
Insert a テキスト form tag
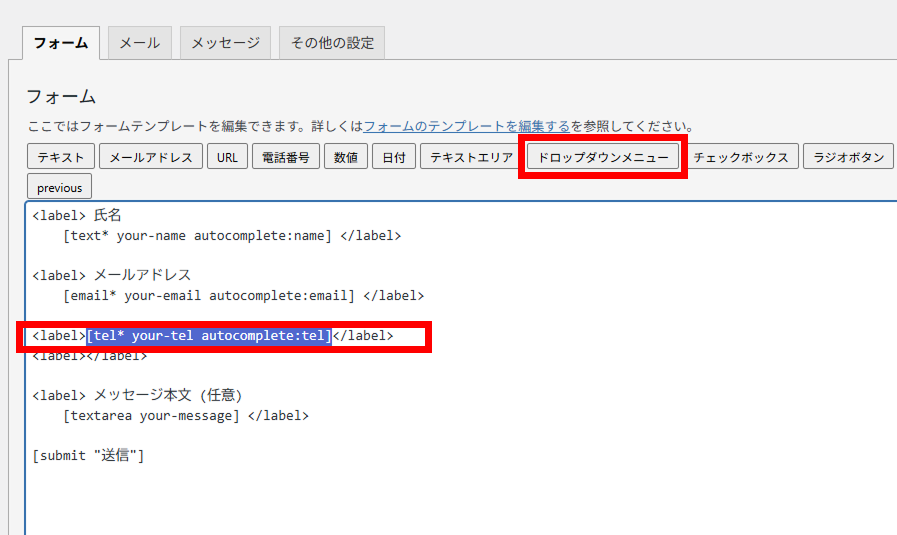pyautogui.click(x=61, y=157)
